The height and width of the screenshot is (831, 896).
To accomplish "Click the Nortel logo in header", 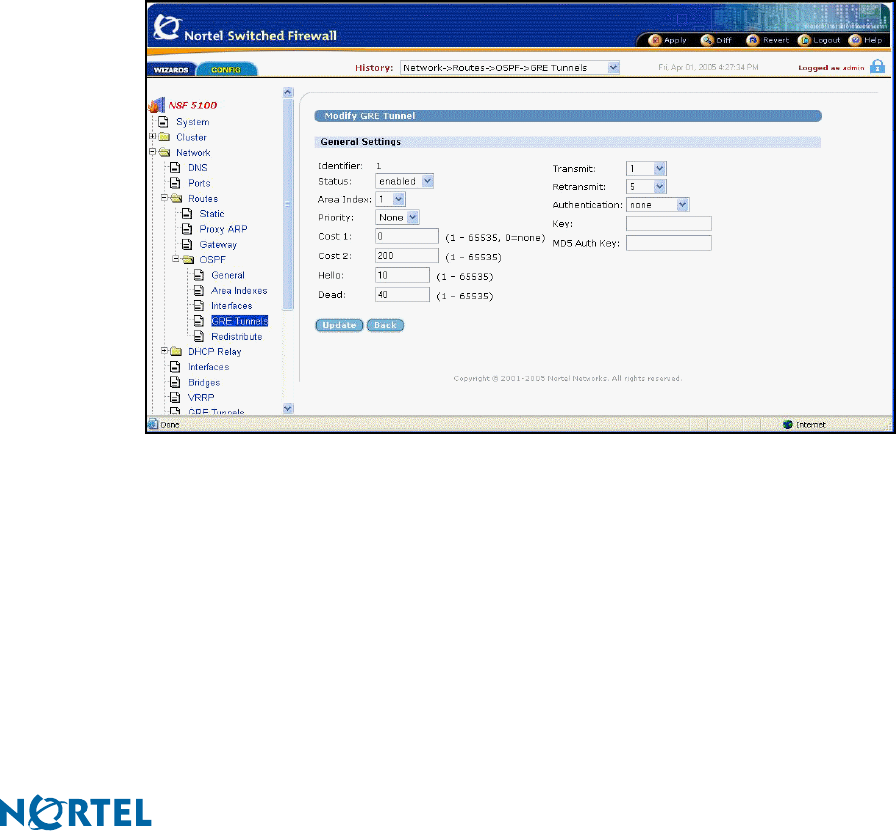I will point(167,27).
